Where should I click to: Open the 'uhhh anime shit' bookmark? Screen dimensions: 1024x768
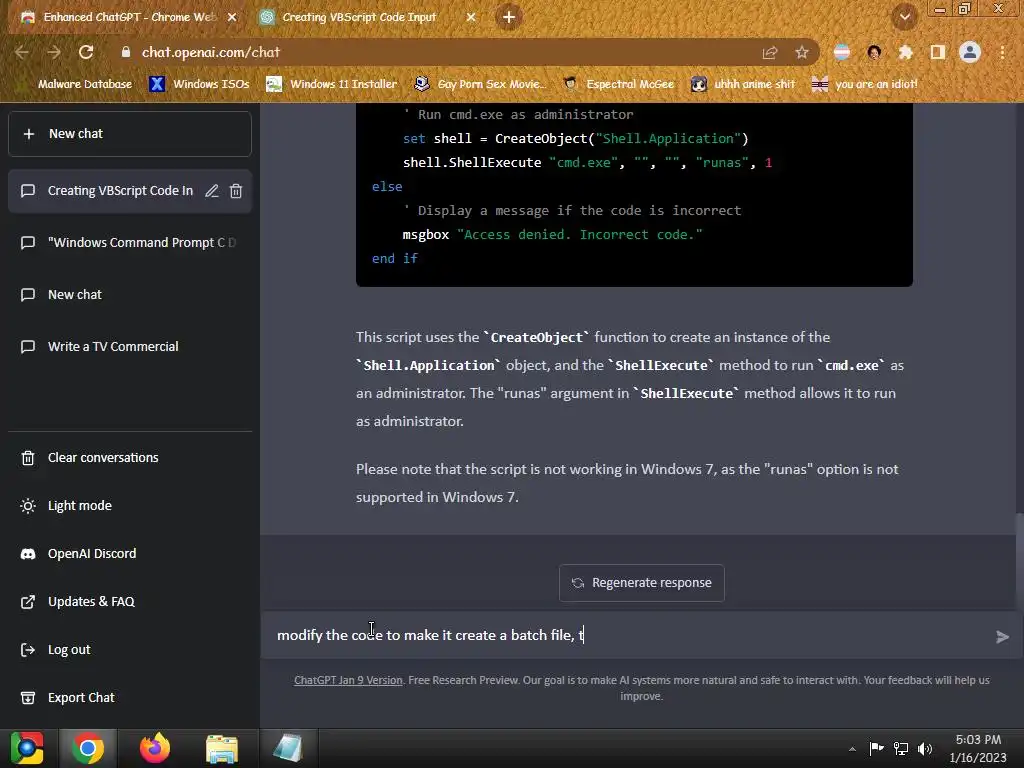(743, 84)
